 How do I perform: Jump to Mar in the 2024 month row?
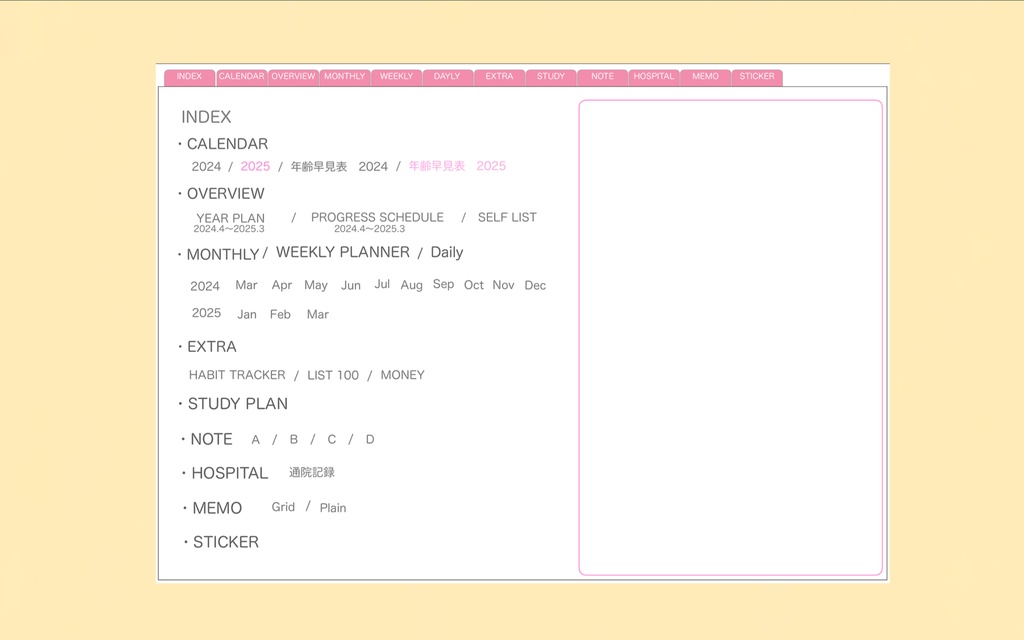pos(246,285)
